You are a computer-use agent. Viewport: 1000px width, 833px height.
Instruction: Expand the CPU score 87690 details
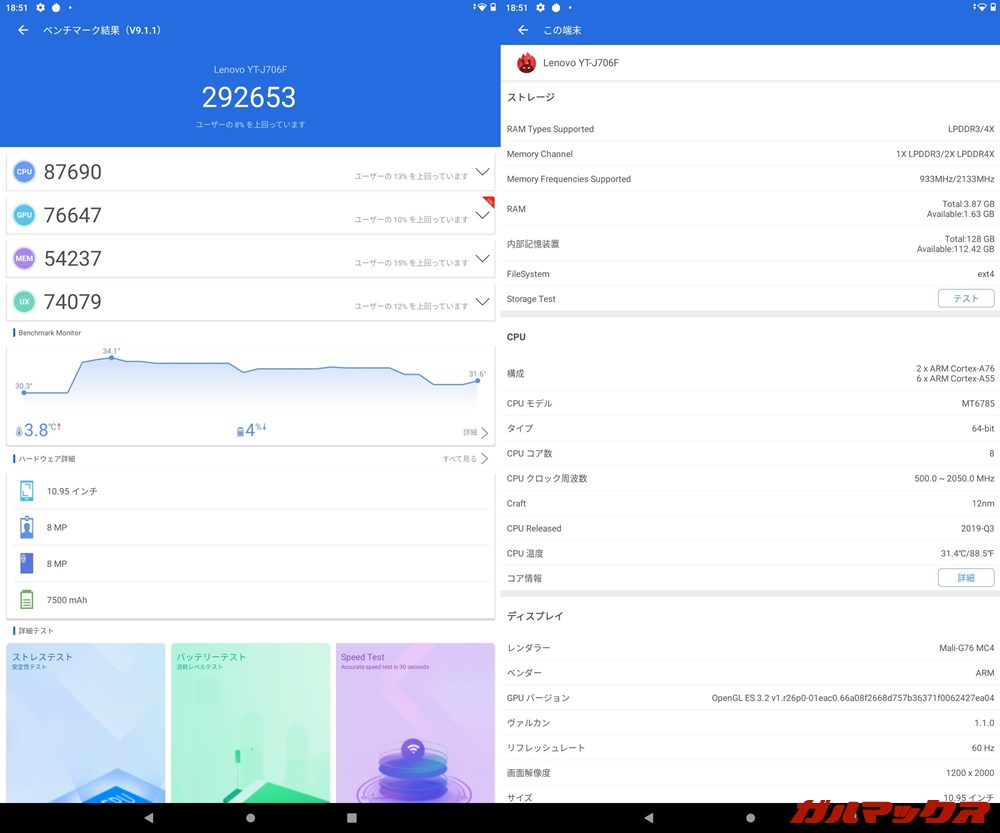[482, 172]
